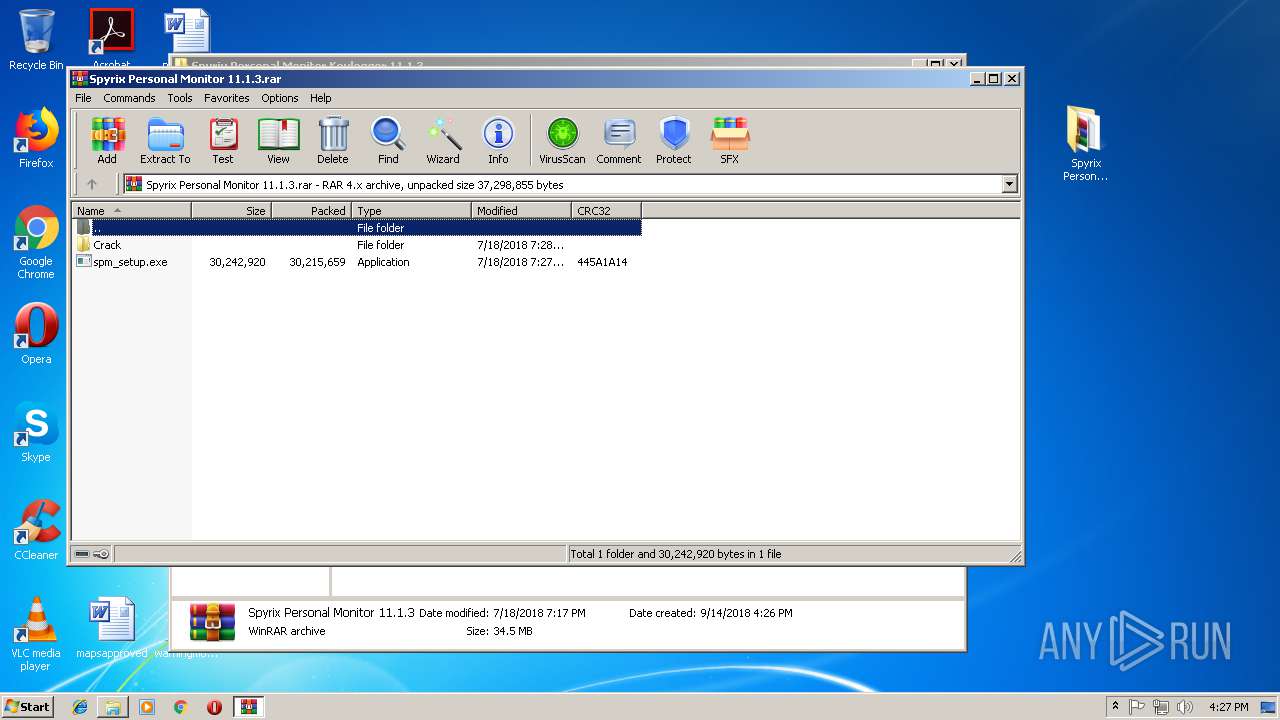Viewport: 1280px width, 720px height.
Task: Go up one folder level arrow
Action: click(92, 184)
